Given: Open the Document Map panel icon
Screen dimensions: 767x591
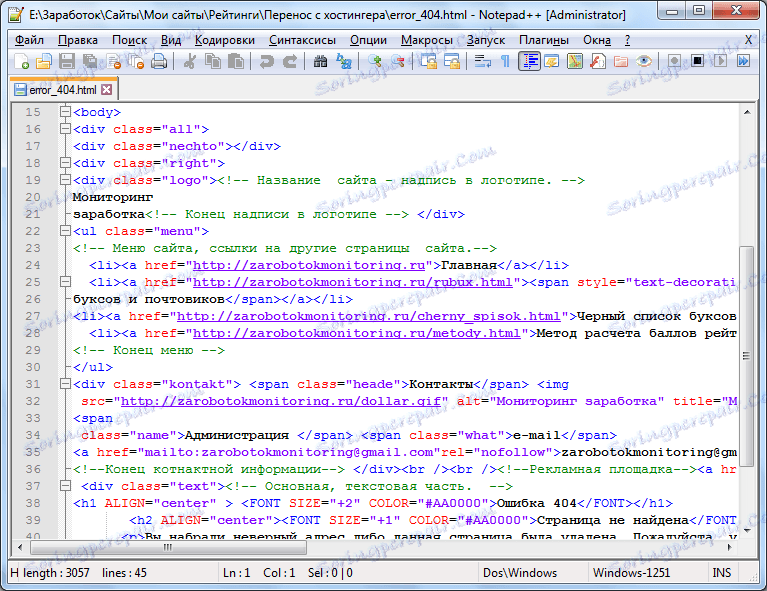Looking at the screenshot, I should pos(575,61).
